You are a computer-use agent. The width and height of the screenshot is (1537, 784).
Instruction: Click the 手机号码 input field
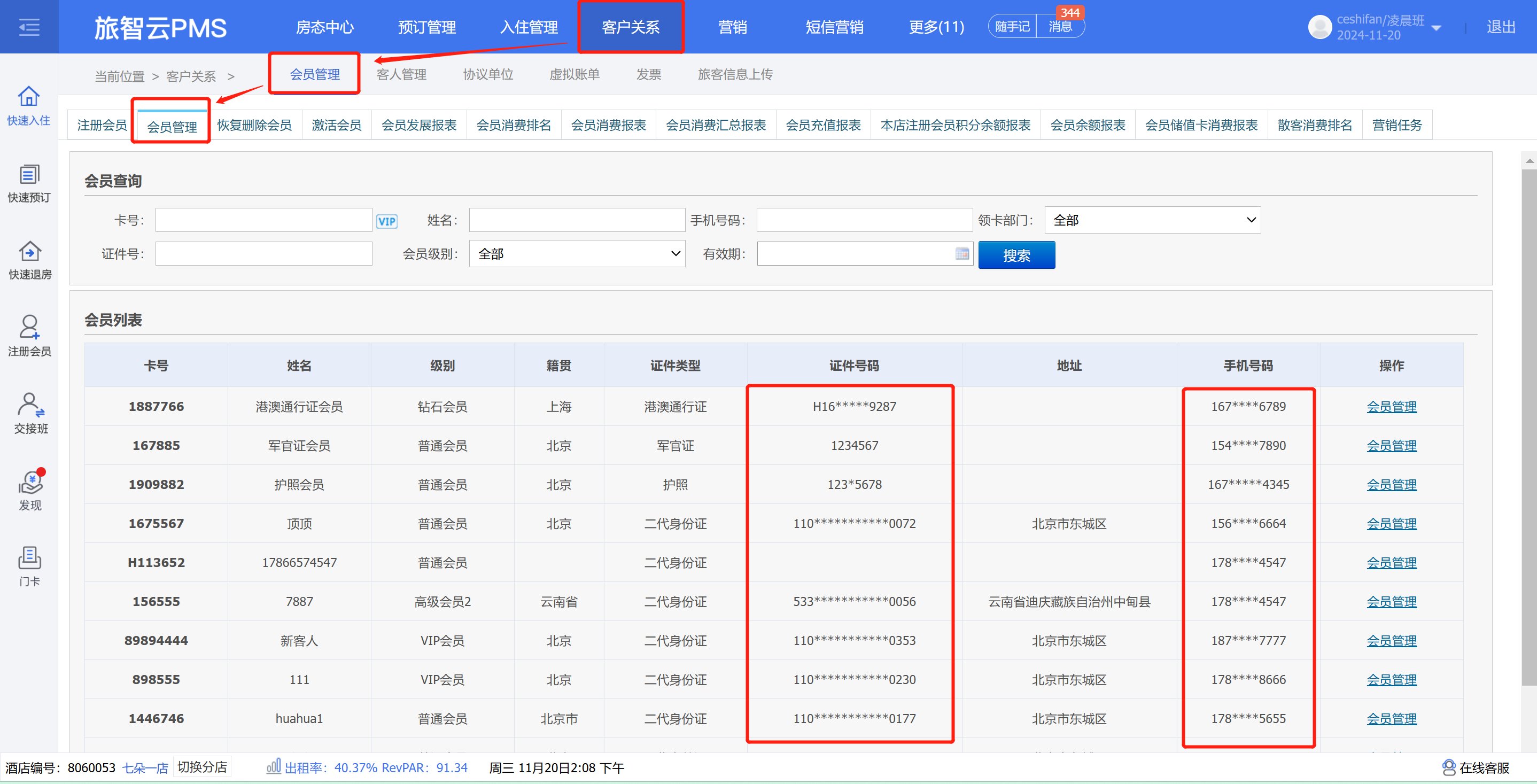click(x=865, y=220)
